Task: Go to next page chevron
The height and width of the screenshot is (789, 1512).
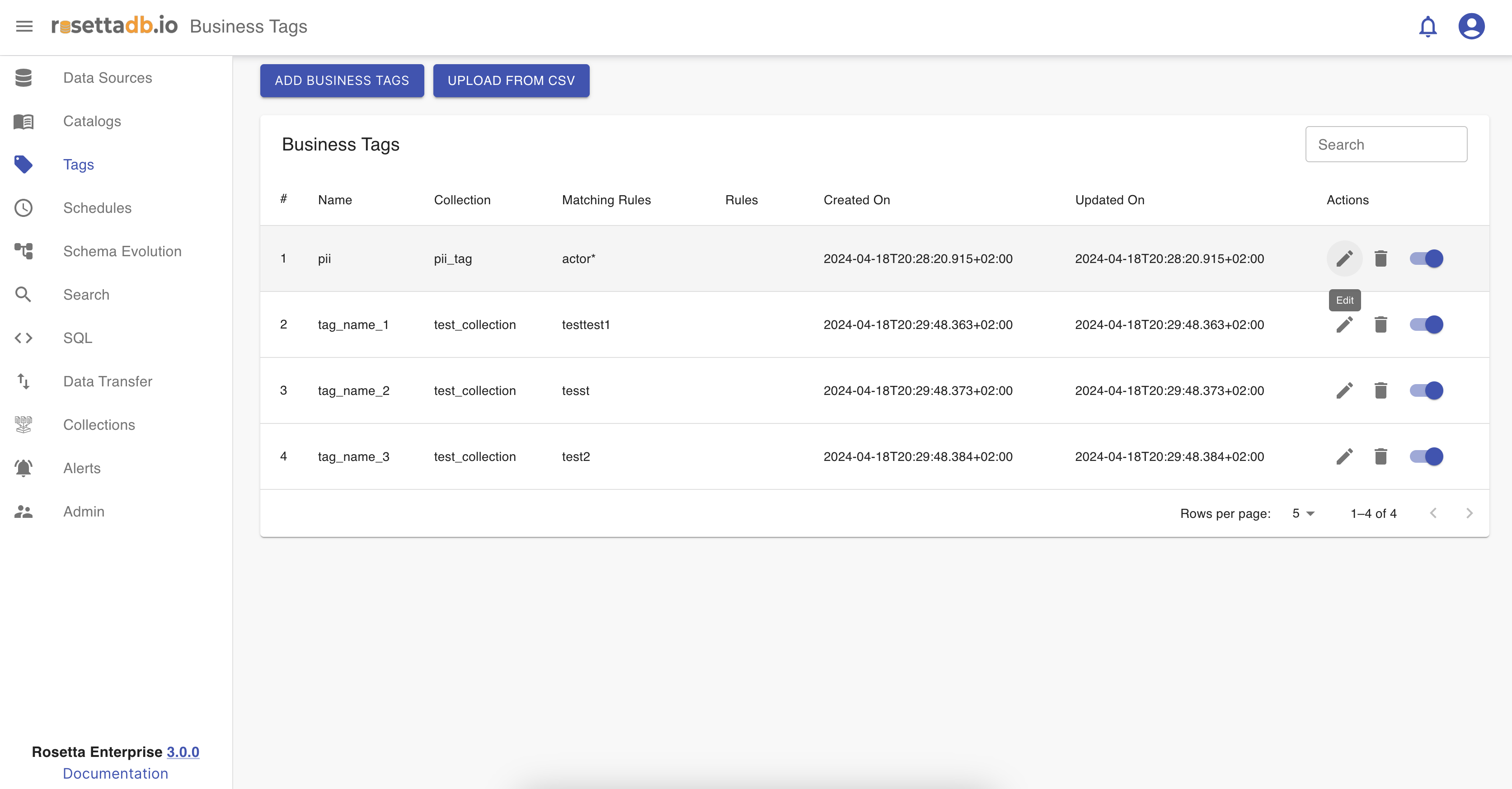Action: pos(1469,514)
